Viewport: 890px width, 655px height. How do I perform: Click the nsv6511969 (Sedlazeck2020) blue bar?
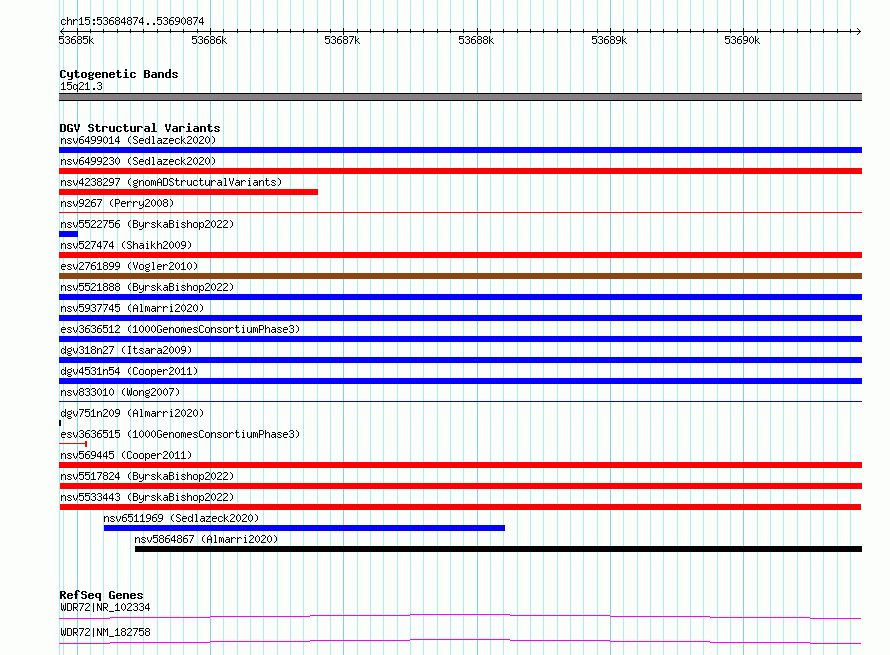304,528
